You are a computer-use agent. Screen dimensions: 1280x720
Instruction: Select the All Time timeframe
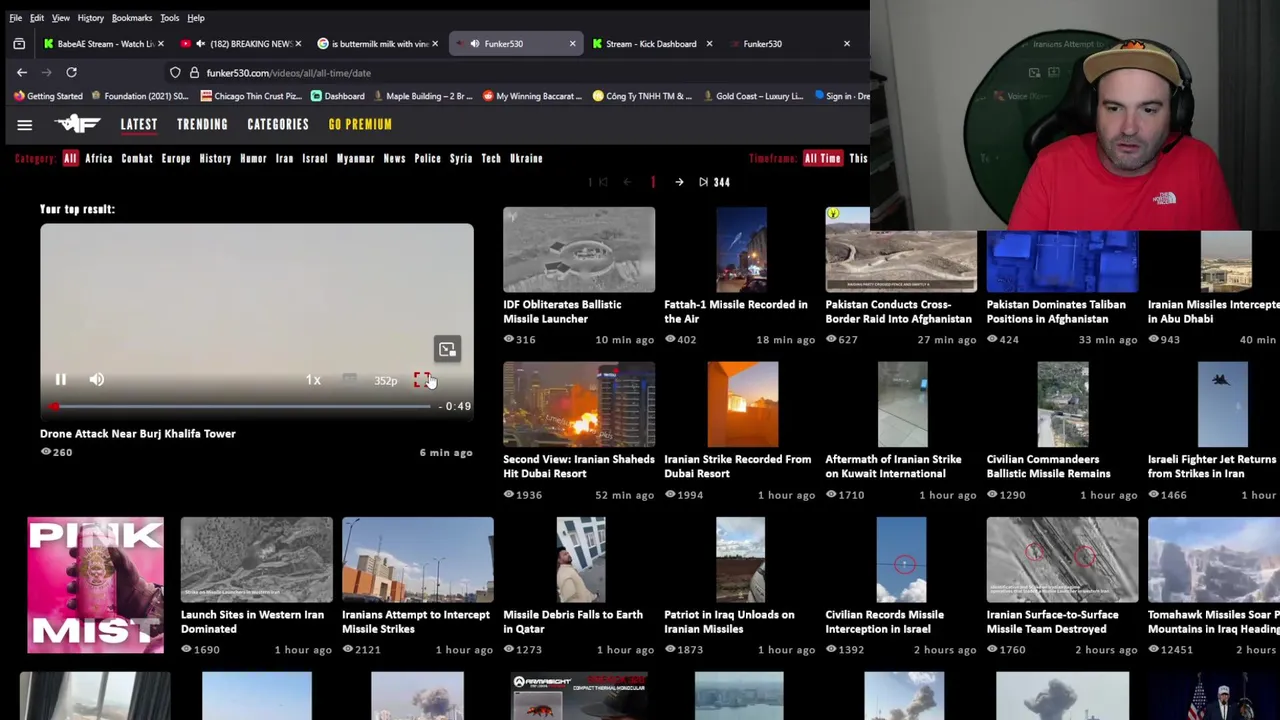click(x=823, y=158)
